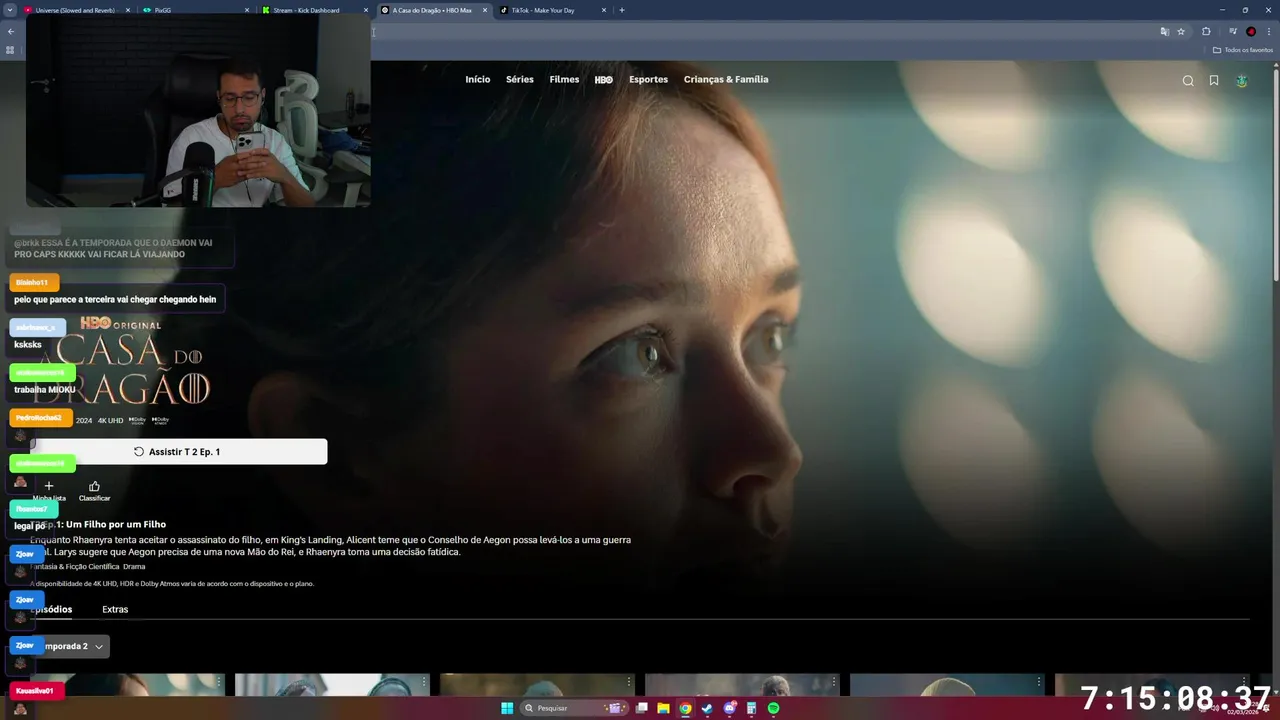Open Séries in the HBO Max menu
The image size is (1280, 720).
click(x=520, y=80)
